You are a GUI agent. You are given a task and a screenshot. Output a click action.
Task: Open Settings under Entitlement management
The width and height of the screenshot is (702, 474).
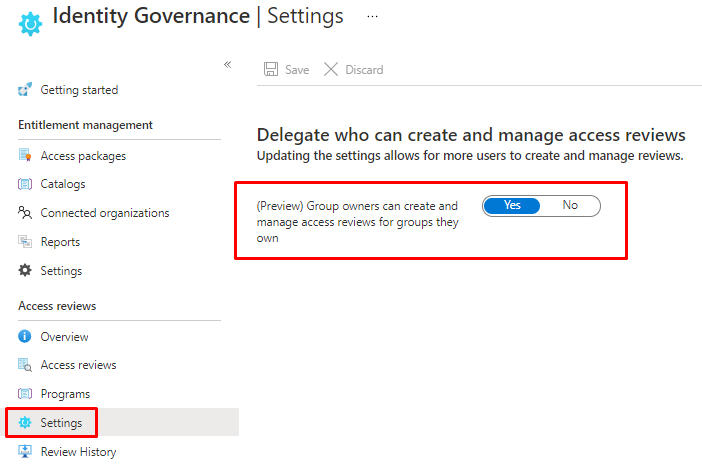pyautogui.click(x=61, y=271)
